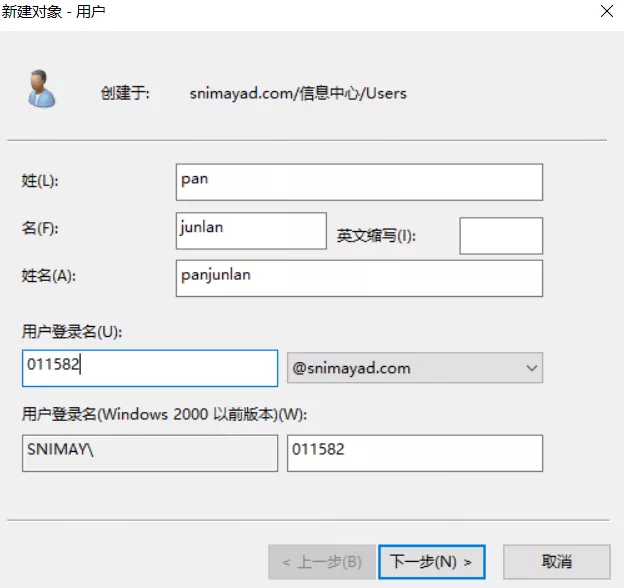Click the 姓(L) label
The image size is (624, 588).
[40, 181]
